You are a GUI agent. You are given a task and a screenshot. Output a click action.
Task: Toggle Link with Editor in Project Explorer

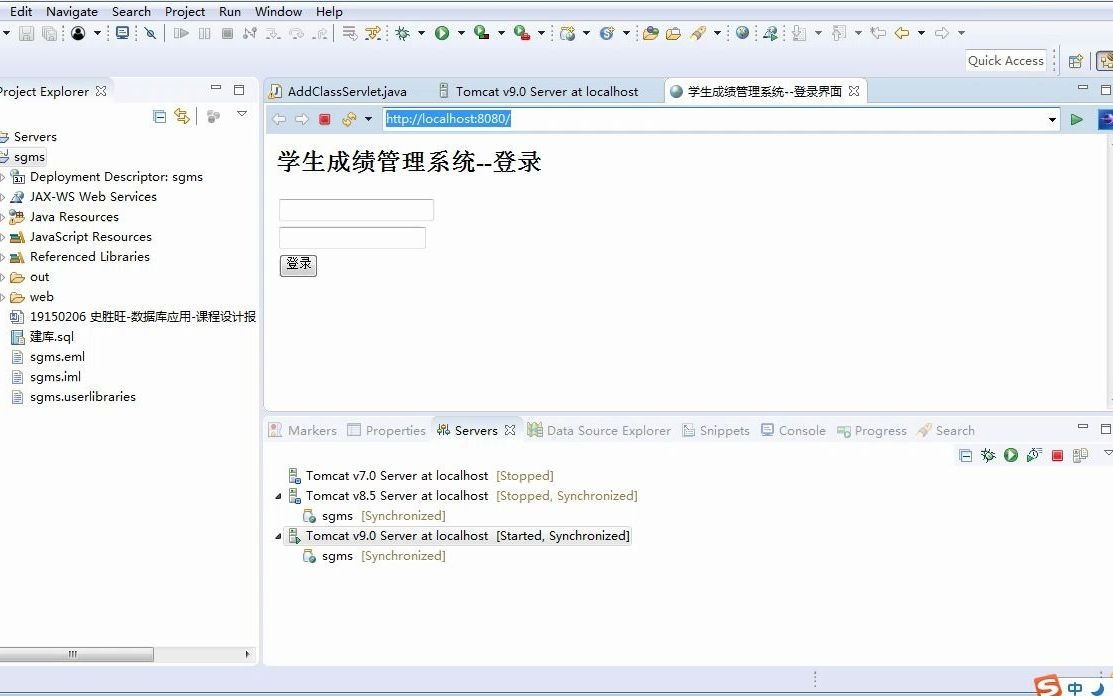(x=182, y=116)
